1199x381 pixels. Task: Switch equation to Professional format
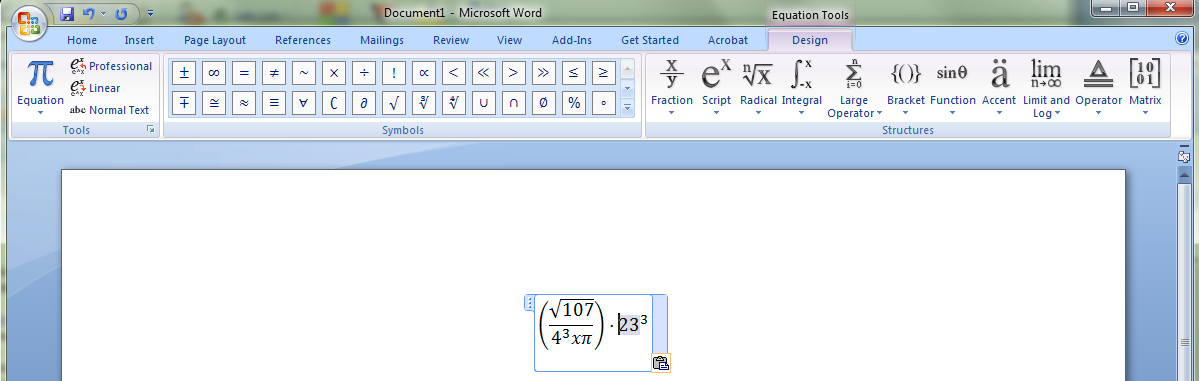(111, 66)
